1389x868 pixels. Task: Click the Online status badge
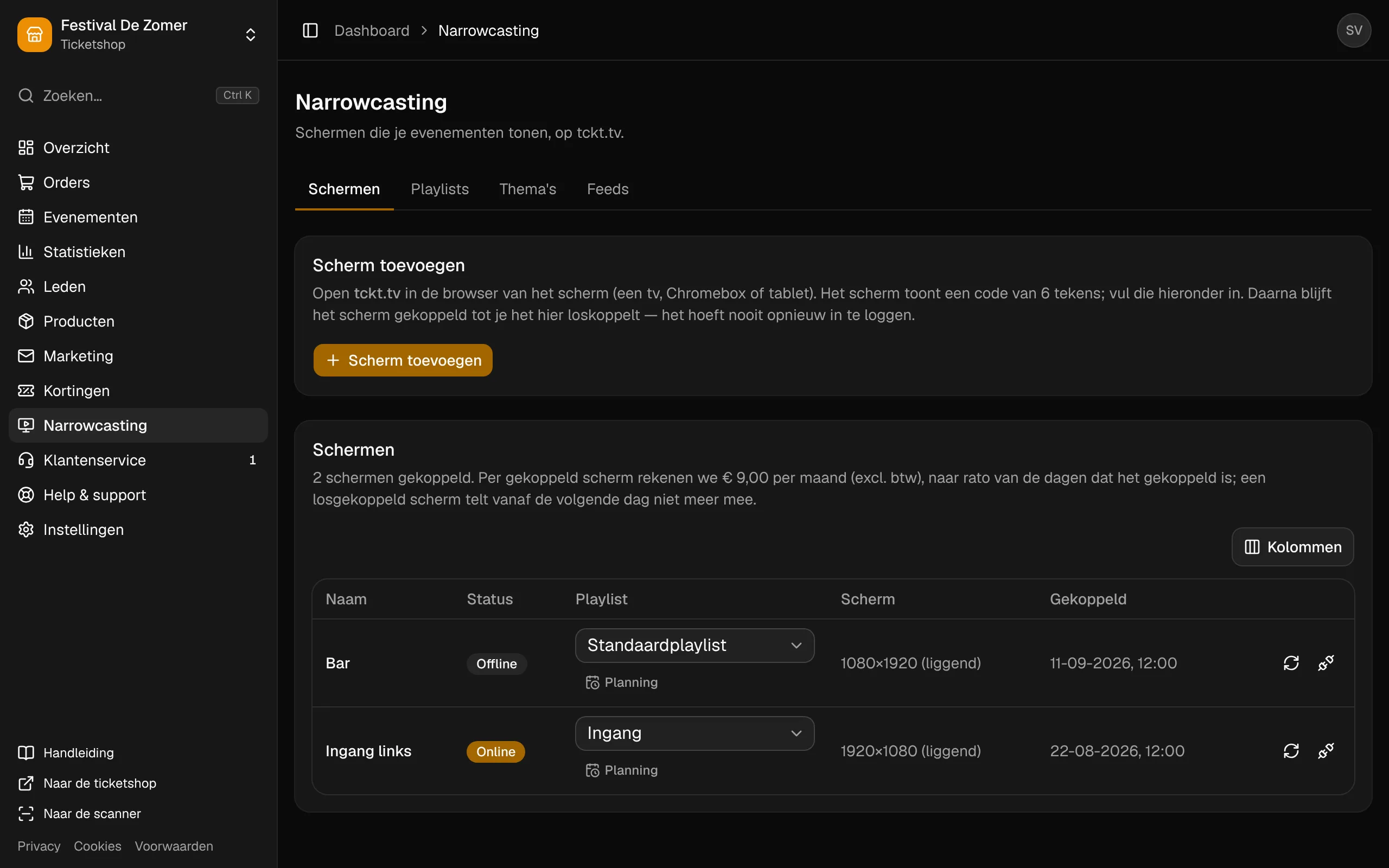coord(495,751)
